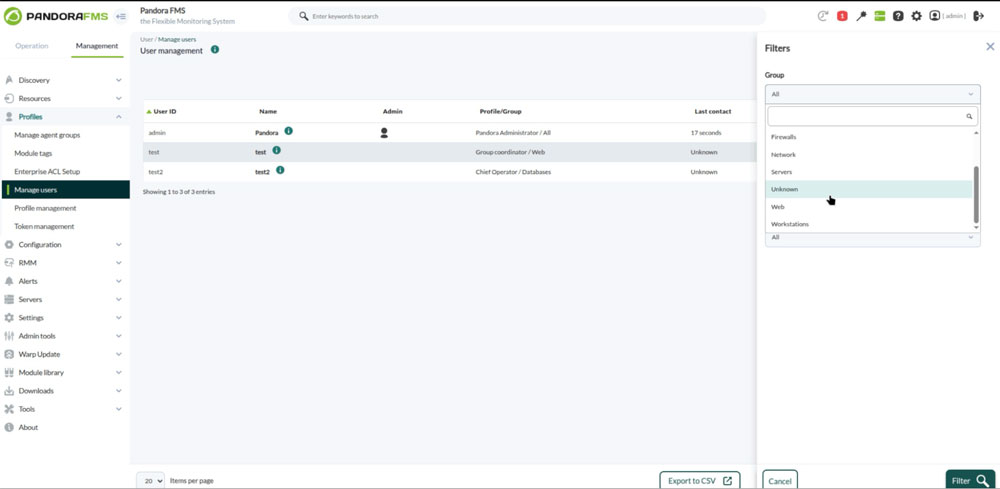Open the About page
Screen dimensions: 1000x489
tap(28, 427)
